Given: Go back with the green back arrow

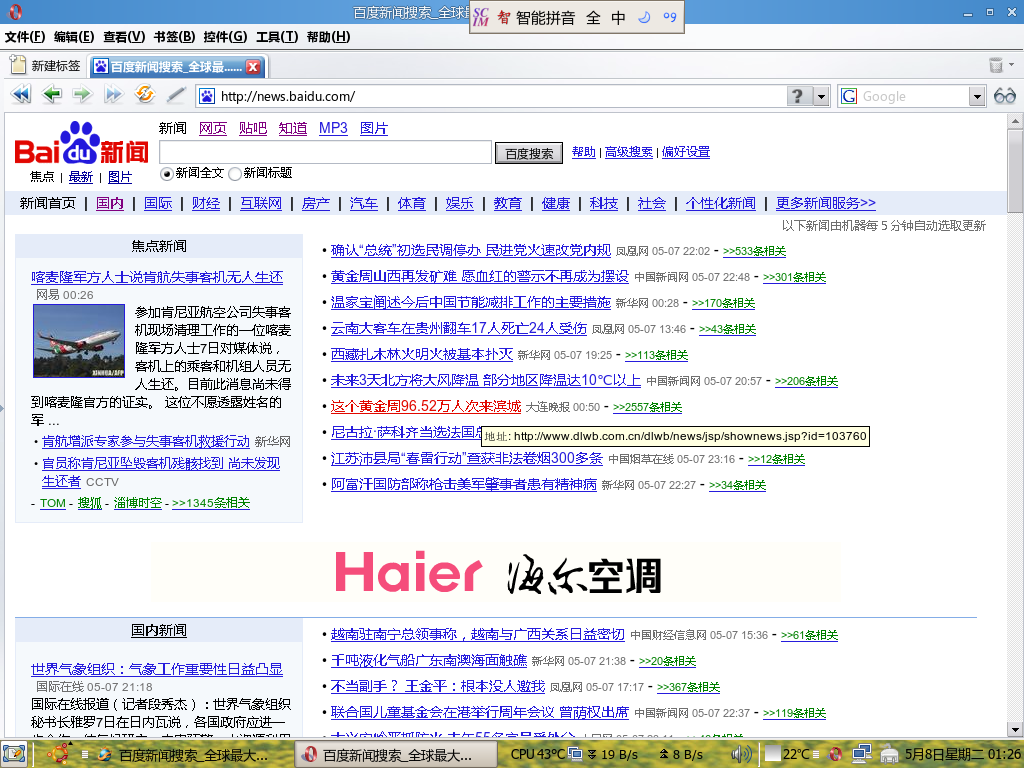Looking at the screenshot, I should pos(52,95).
